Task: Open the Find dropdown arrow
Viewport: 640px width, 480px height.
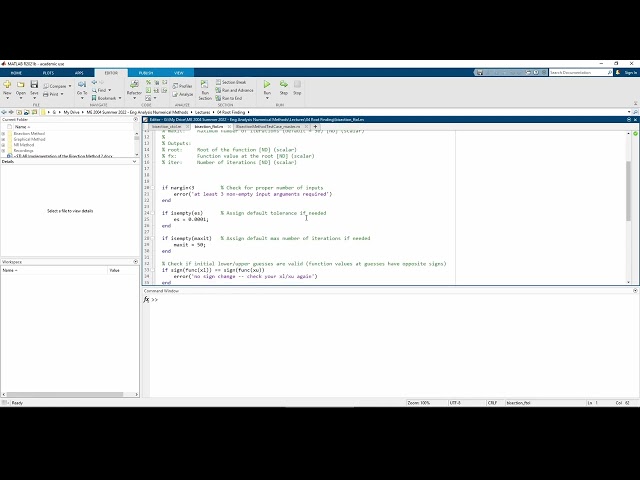Action: tap(109, 90)
